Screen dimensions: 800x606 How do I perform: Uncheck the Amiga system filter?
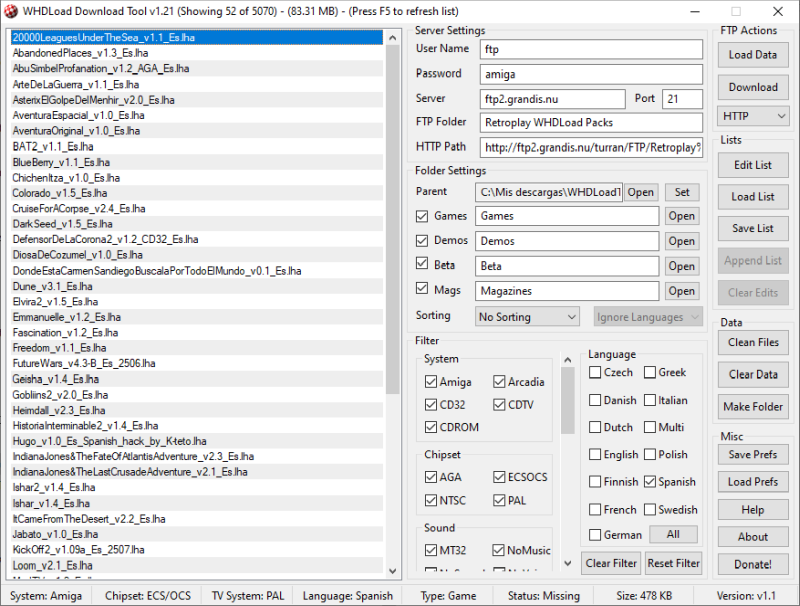(431, 382)
